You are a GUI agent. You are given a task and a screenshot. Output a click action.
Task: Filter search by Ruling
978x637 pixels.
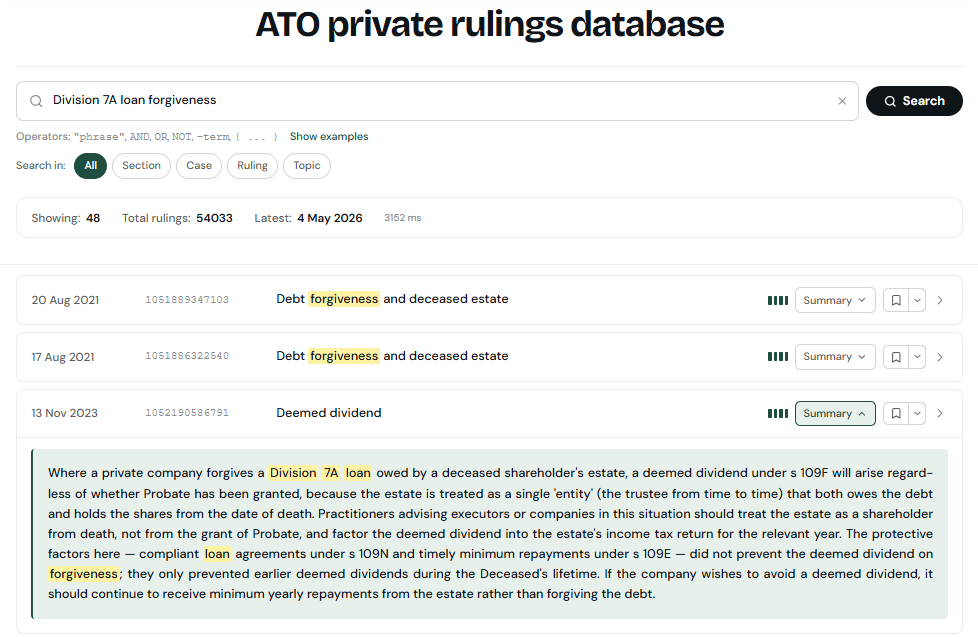coord(253,166)
